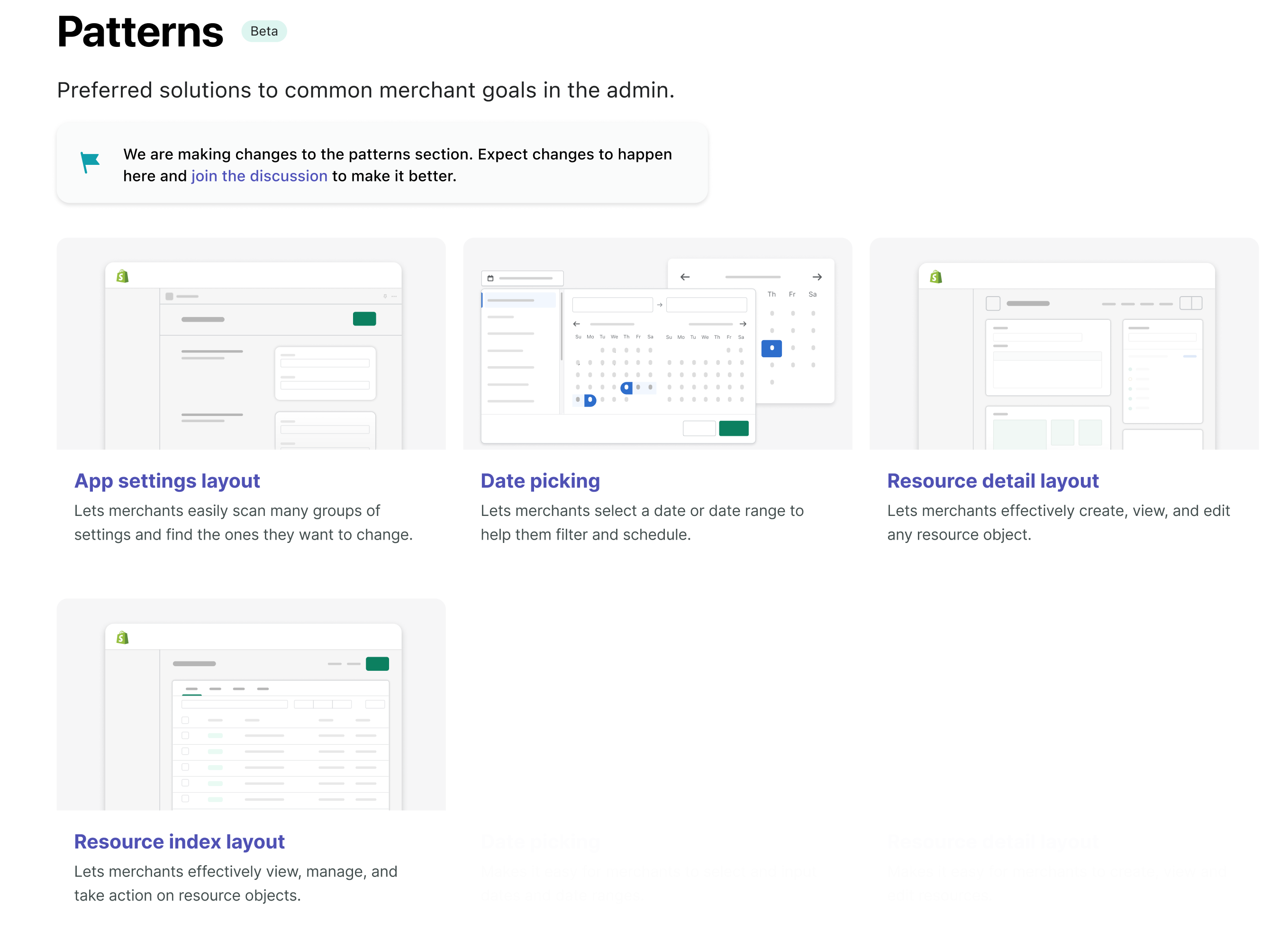Image resolution: width=1288 pixels, height=939 pixels.
Task: Open the App settings layout pattern
Action: tap(167, 480)
